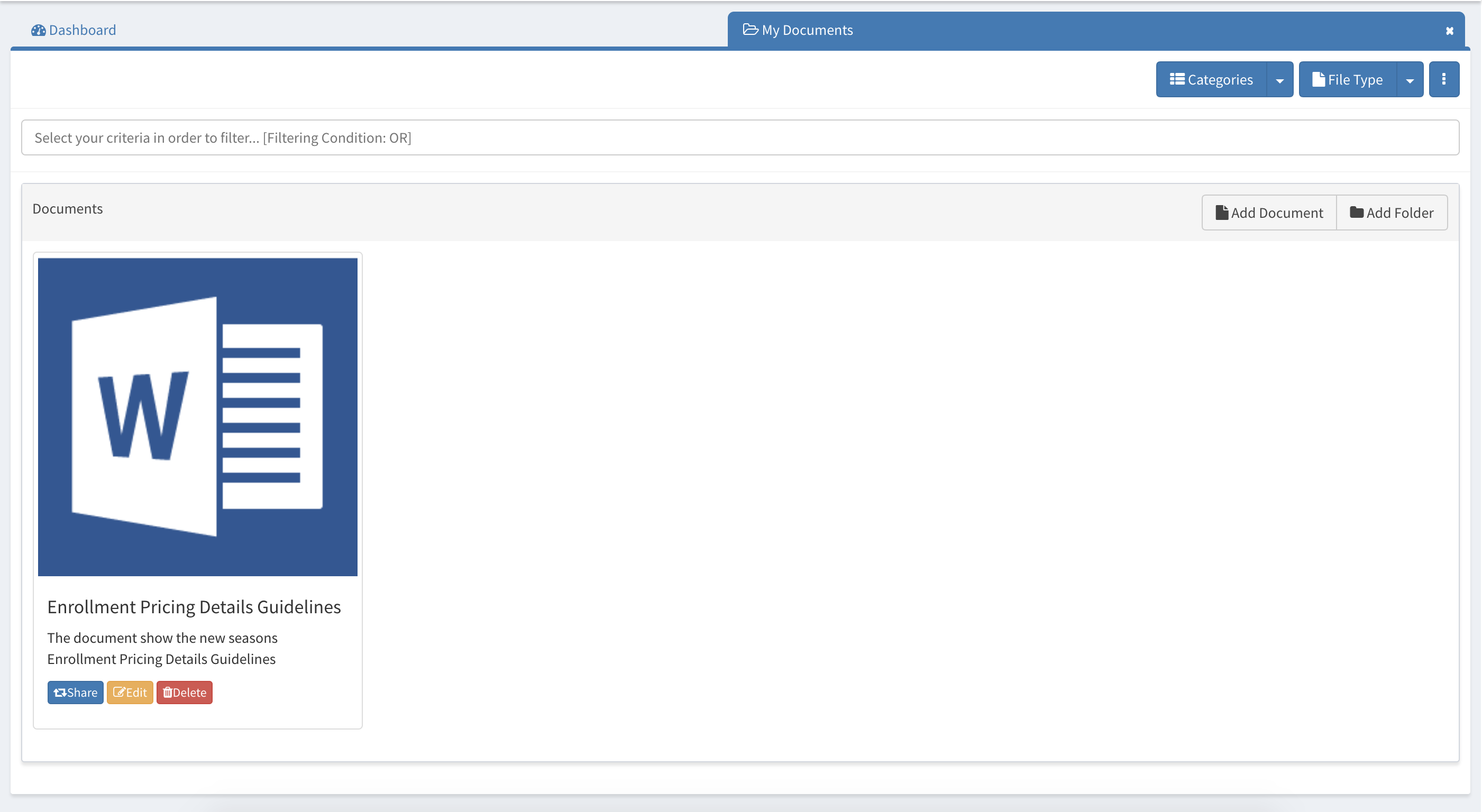The height and width of the screenshot is (812, 1482).
Task: Open the Word document thumbnail
Action: point(197,417)
